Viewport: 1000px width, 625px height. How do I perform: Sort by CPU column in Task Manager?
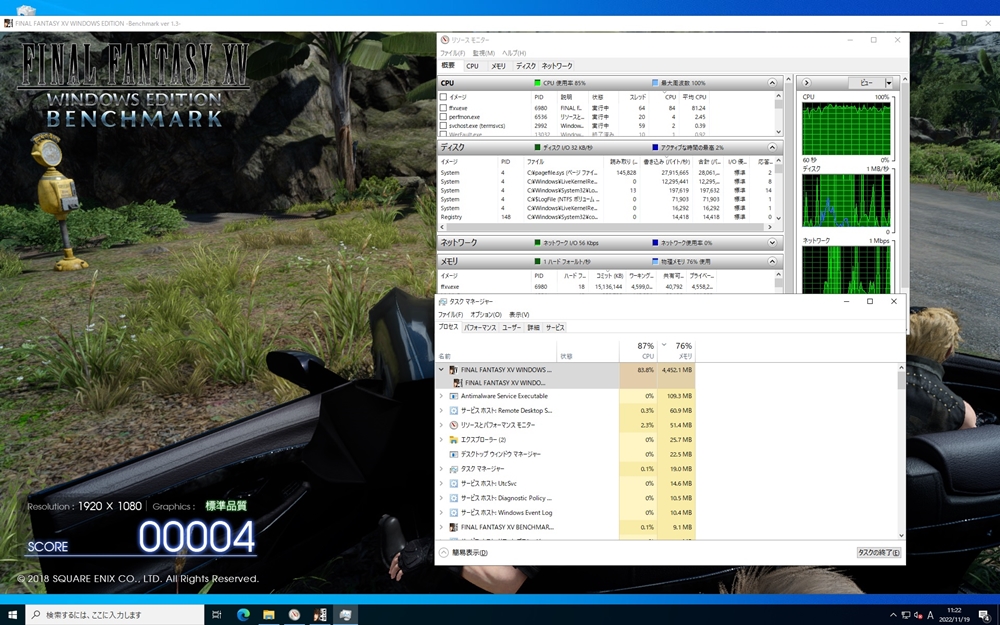point(638,351)
